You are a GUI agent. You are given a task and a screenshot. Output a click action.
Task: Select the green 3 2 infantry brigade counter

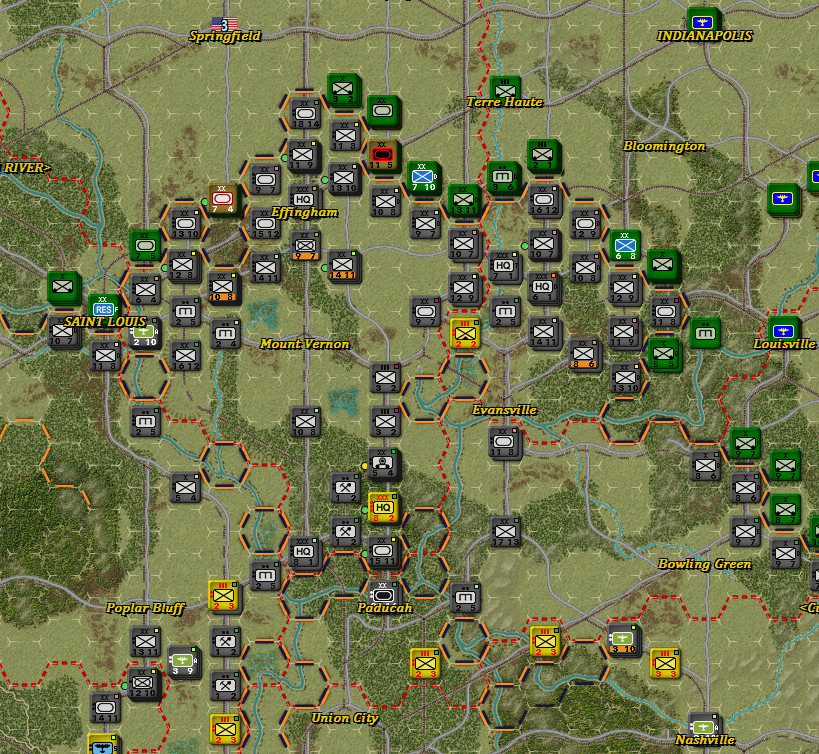(343, 90)
